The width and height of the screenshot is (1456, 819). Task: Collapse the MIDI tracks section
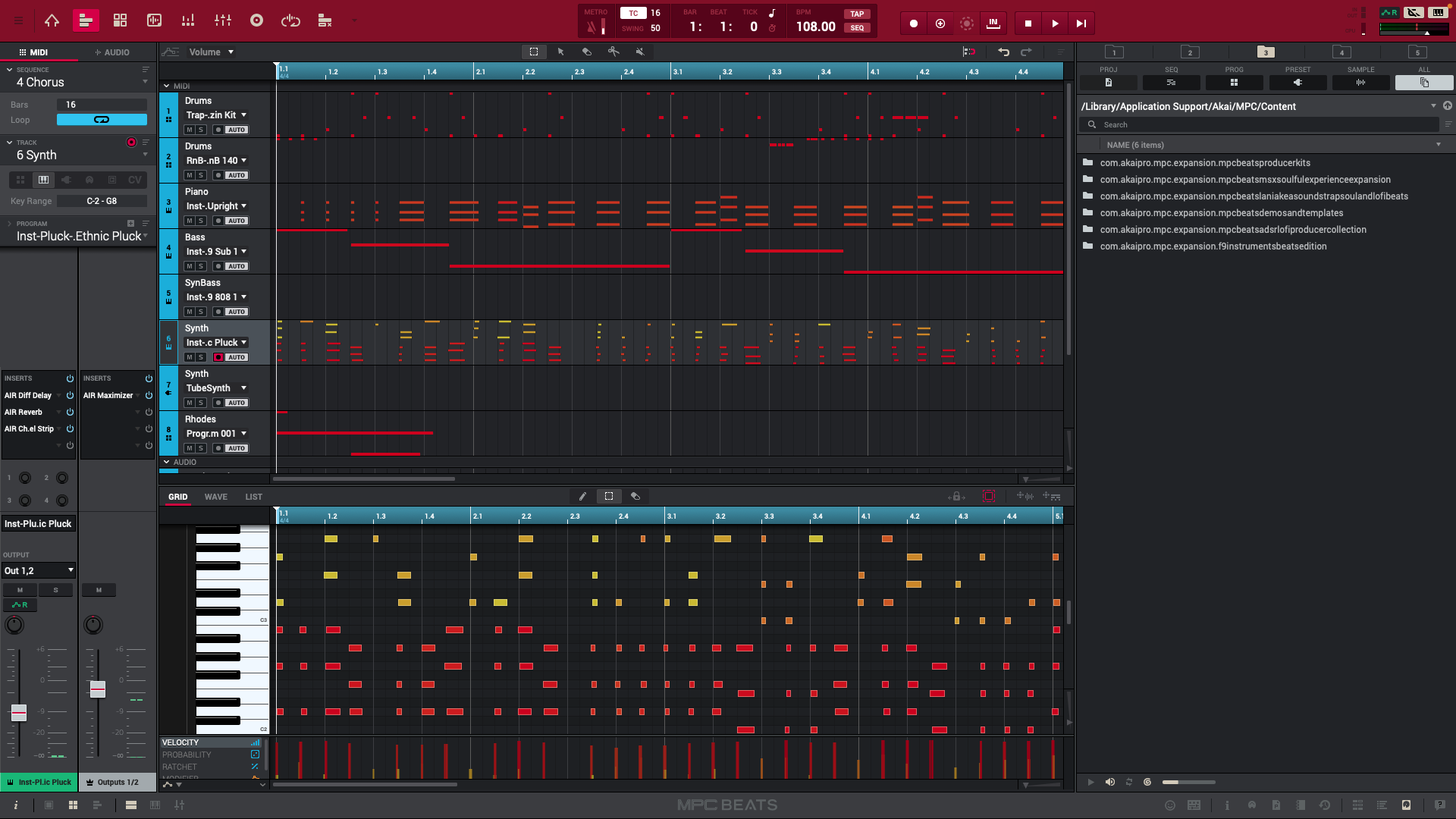(167, 86)
